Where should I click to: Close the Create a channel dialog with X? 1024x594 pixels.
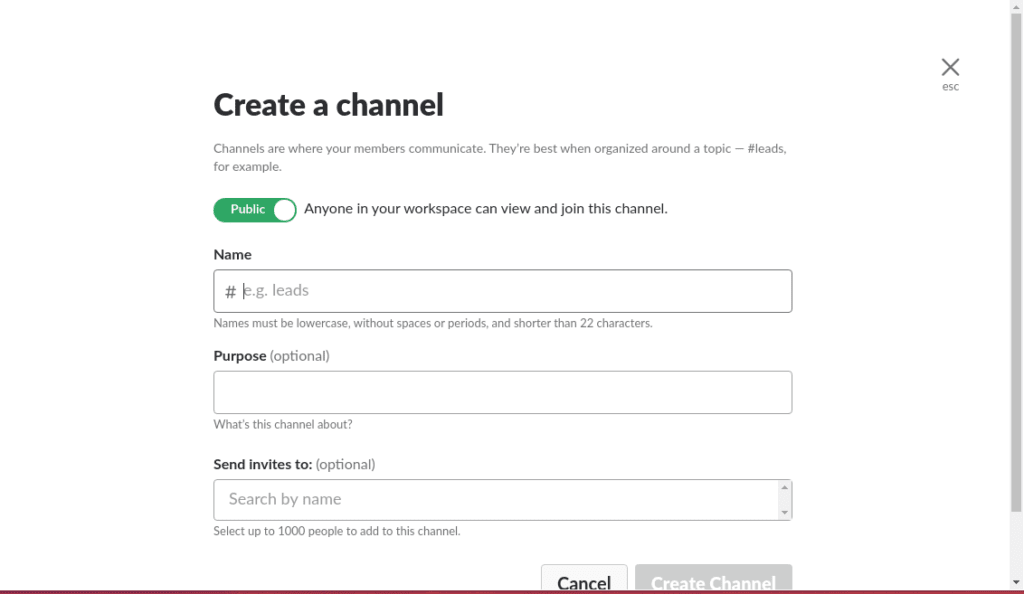click(950, 67)
